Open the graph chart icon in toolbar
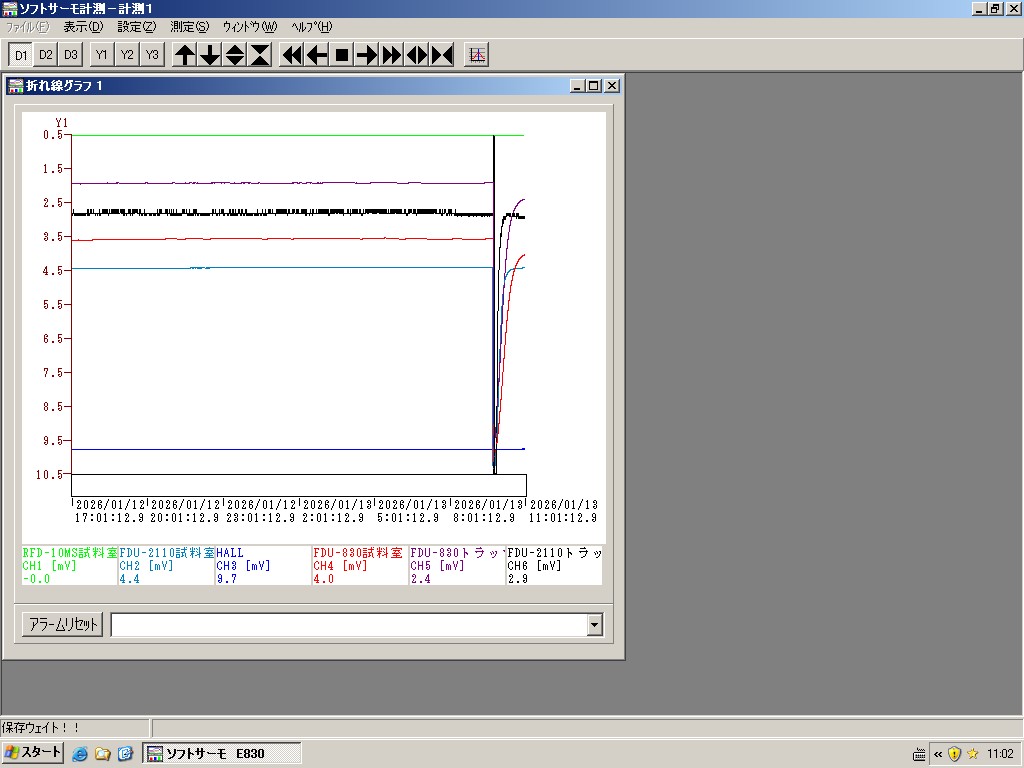The image size is (1024, 768). click(x=477, y=55)
